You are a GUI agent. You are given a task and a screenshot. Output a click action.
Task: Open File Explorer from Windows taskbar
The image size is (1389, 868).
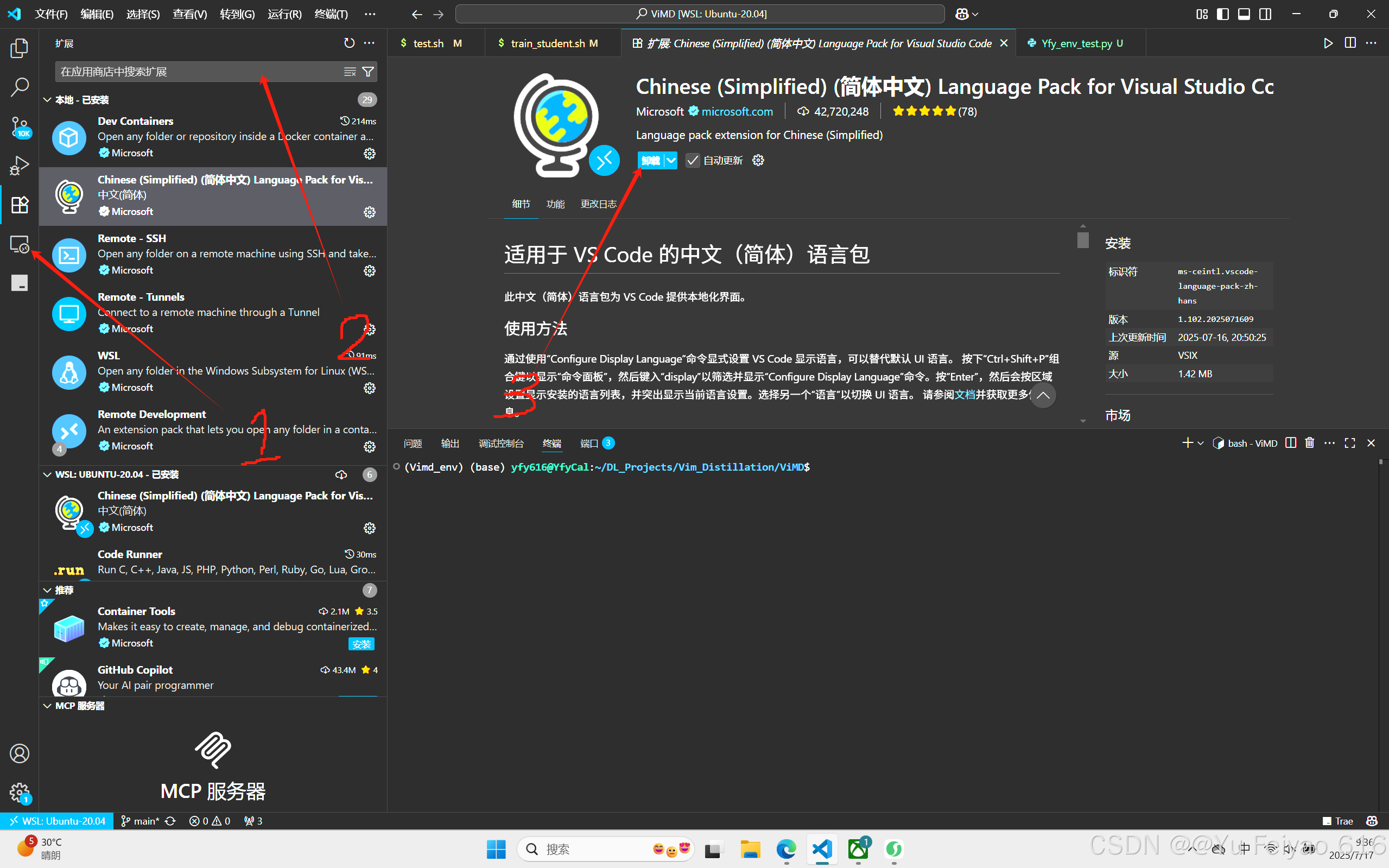pos(750,849)
